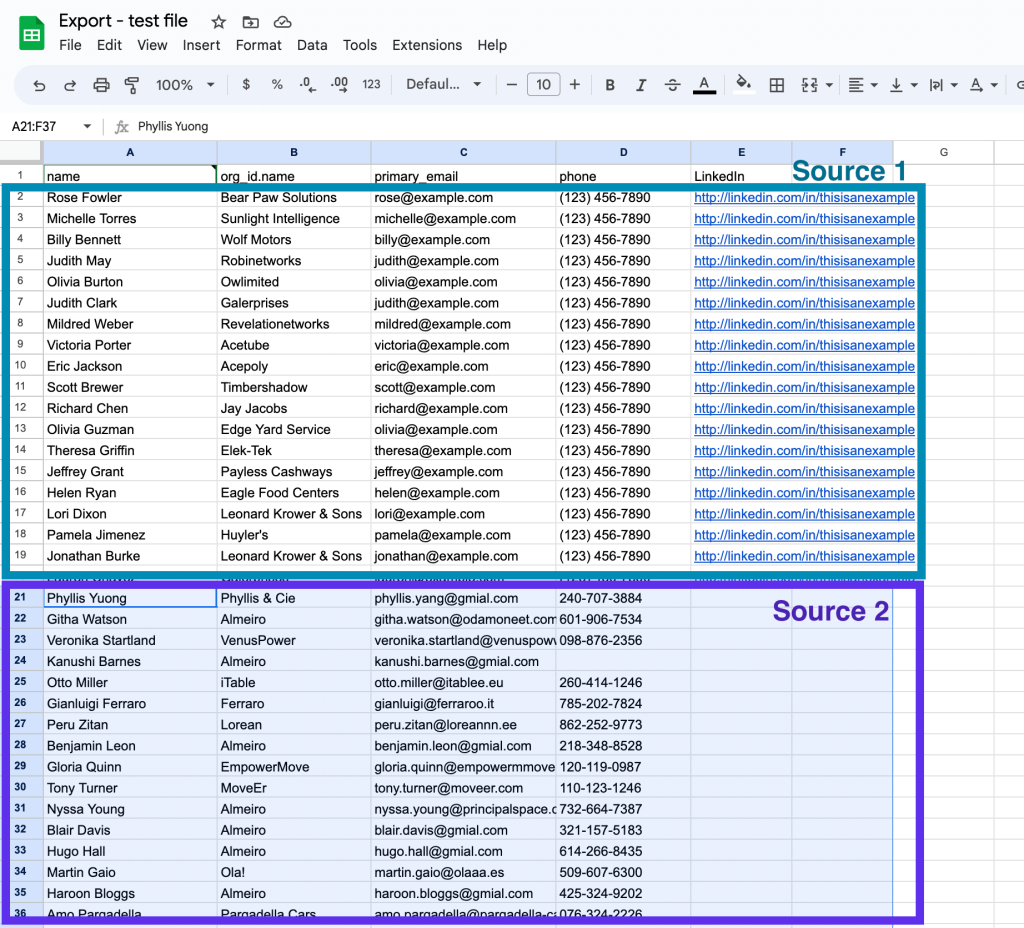1024x928 pixels.
Task: Toggle strikethrough formatting
Action: pos(672,85)
